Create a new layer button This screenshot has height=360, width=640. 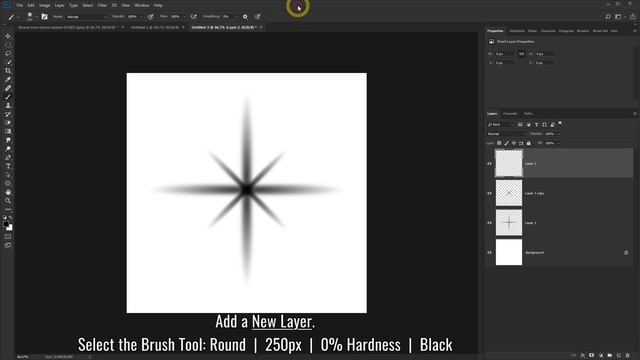point(619,356)
